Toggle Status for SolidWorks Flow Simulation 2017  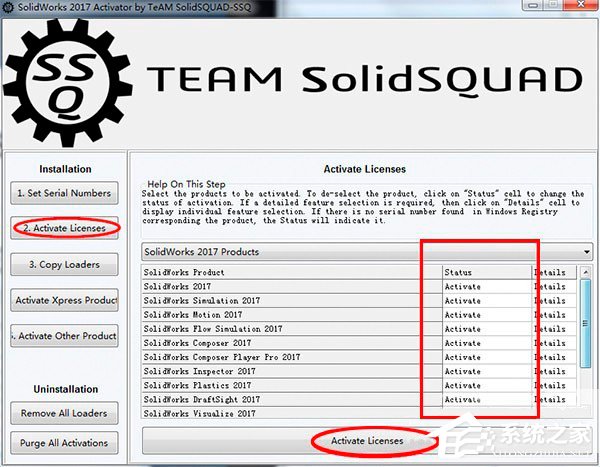487,329
